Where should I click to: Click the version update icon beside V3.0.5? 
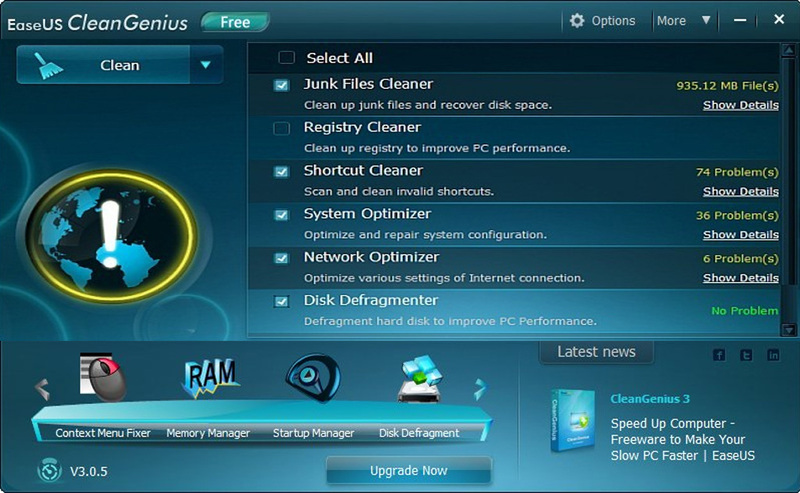point(49,471)
